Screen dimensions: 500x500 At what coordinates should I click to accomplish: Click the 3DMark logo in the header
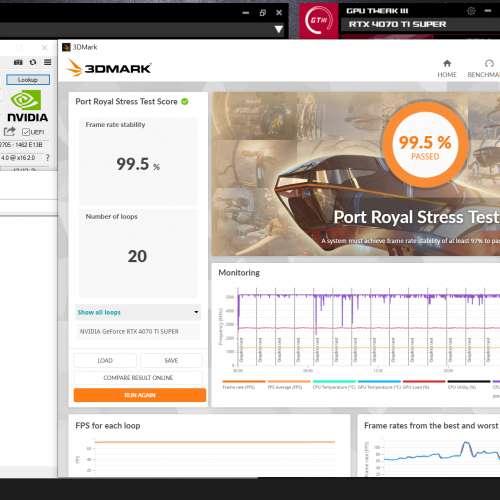109,68
